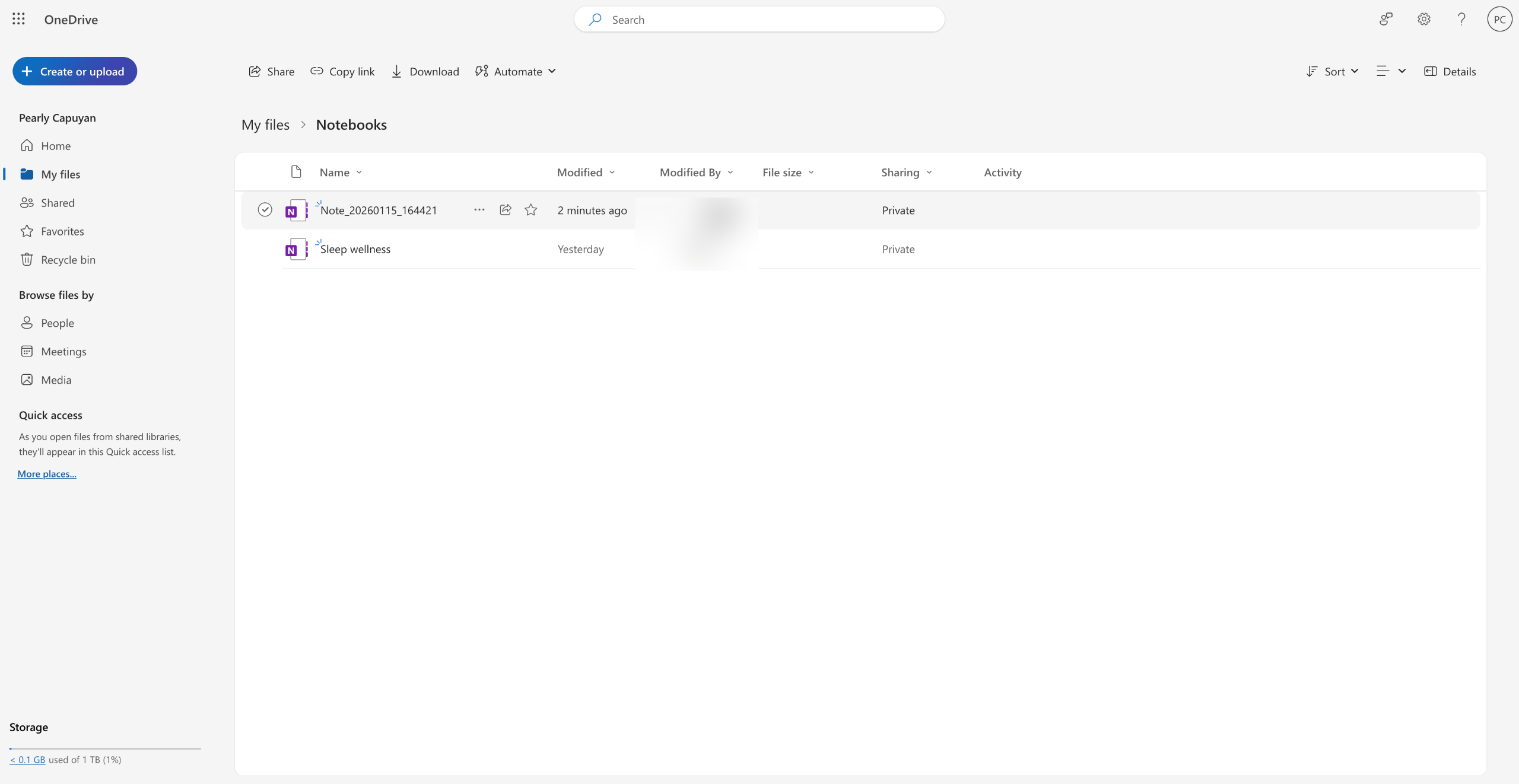This screenshot has height=784, width=1519.
Task: Open the app launcher waffle icon
Action: coord(18,19)
